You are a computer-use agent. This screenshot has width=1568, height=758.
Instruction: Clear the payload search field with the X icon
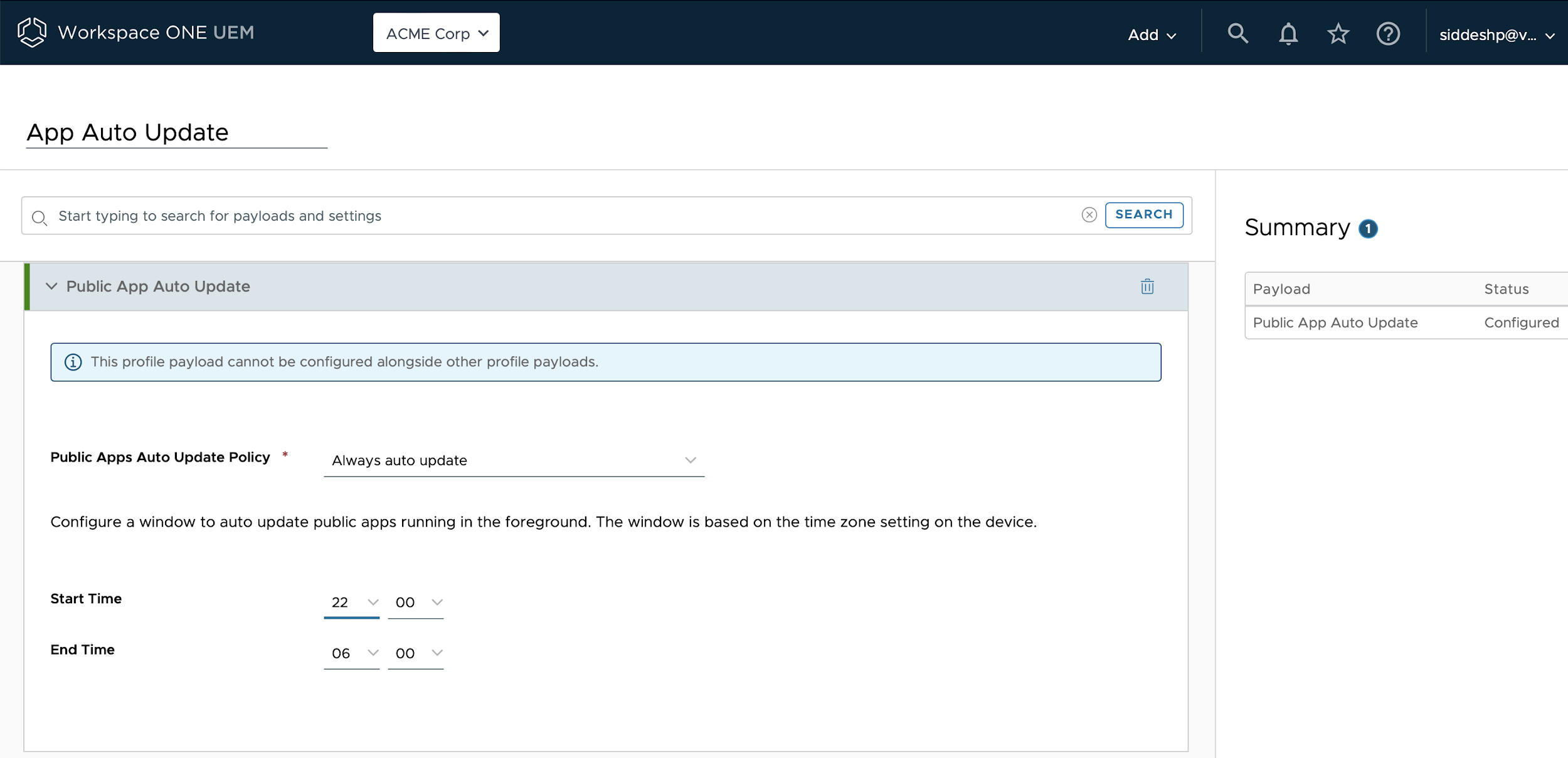click(x=1089, y=214)
